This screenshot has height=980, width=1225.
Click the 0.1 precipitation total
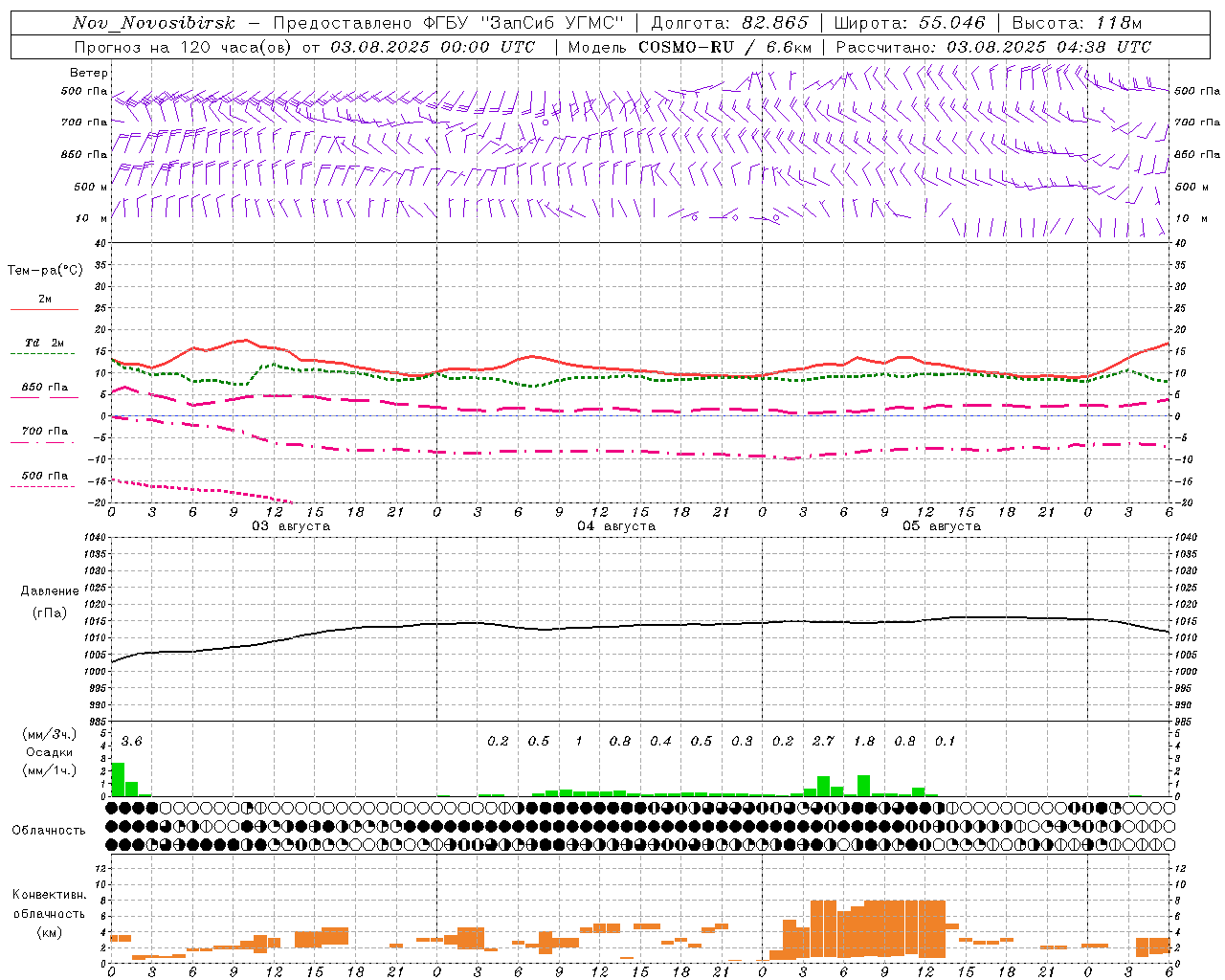945,742
